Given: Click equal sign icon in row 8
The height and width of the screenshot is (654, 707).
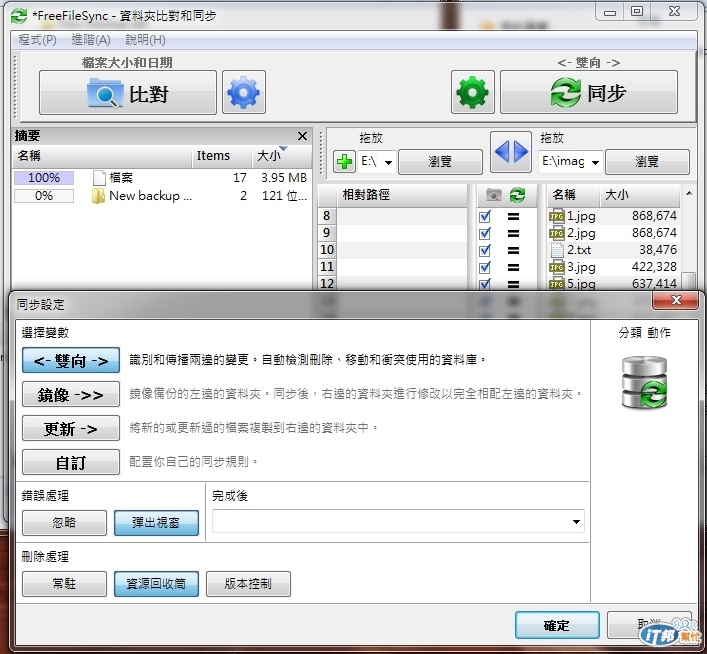Looking at the screenshot, I should [513, 216].
